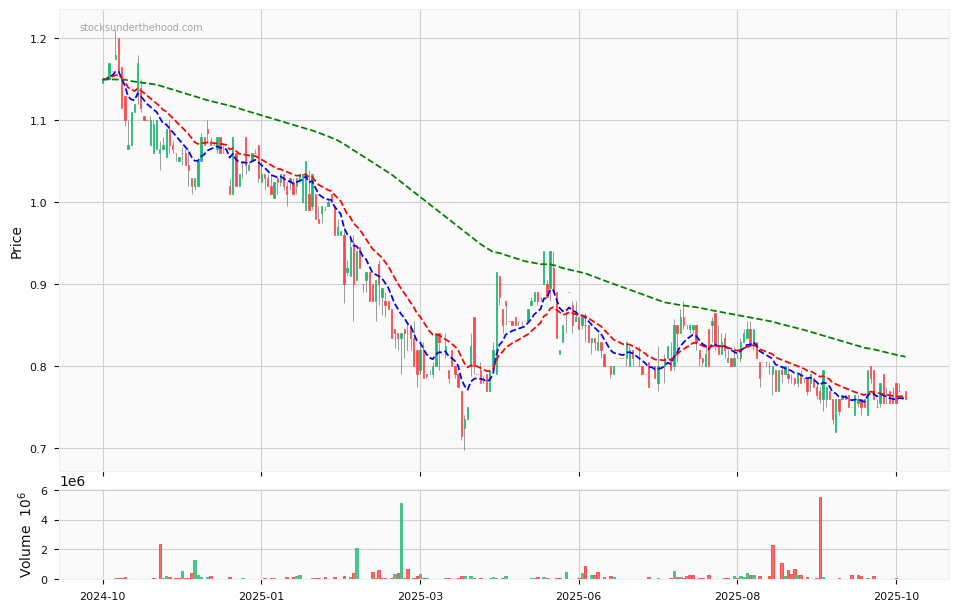Select the 1.0 price tick label

39,203
